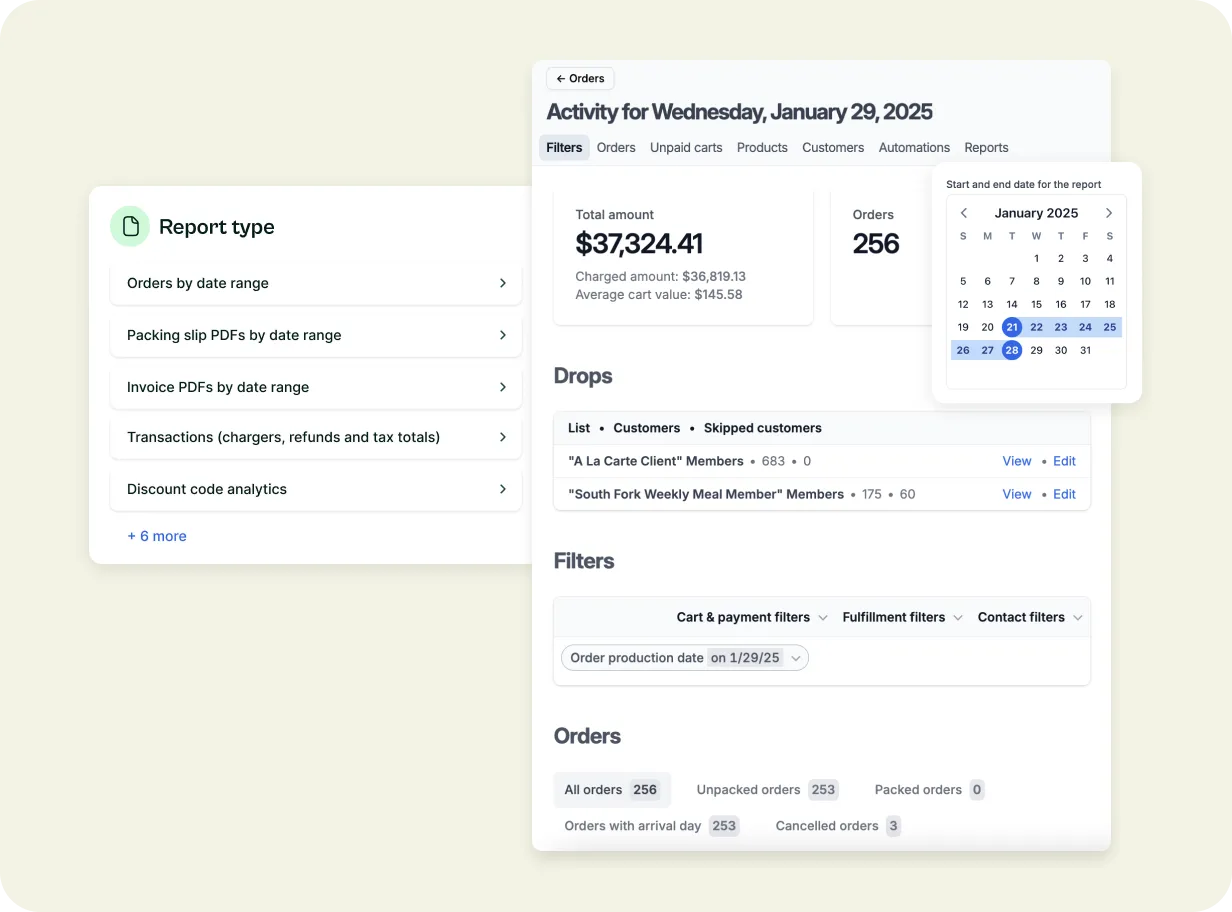Screen dimensions: 1232x912
Task: Click the Report type document icon
Action: point(130,226)
